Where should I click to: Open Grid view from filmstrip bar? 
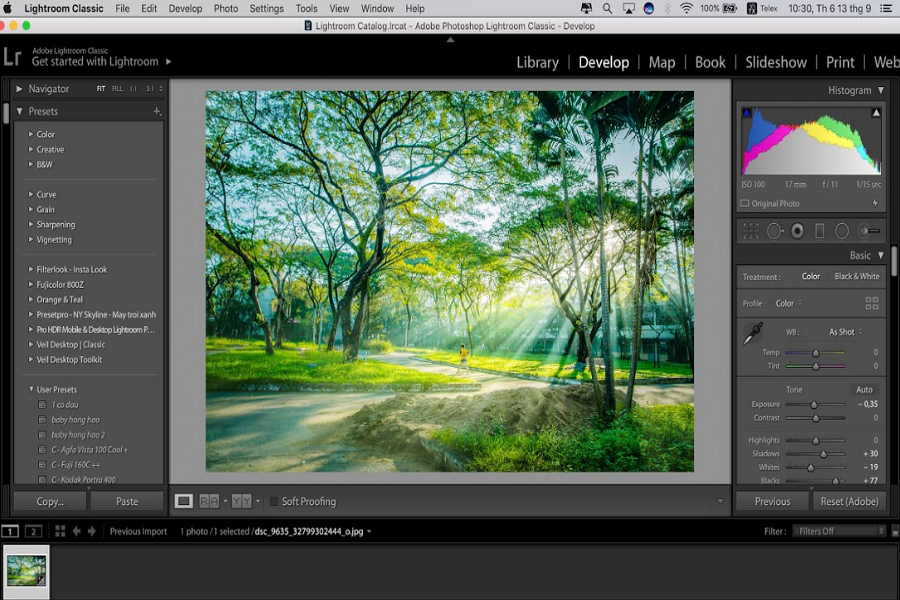click(x=60, y=531)
